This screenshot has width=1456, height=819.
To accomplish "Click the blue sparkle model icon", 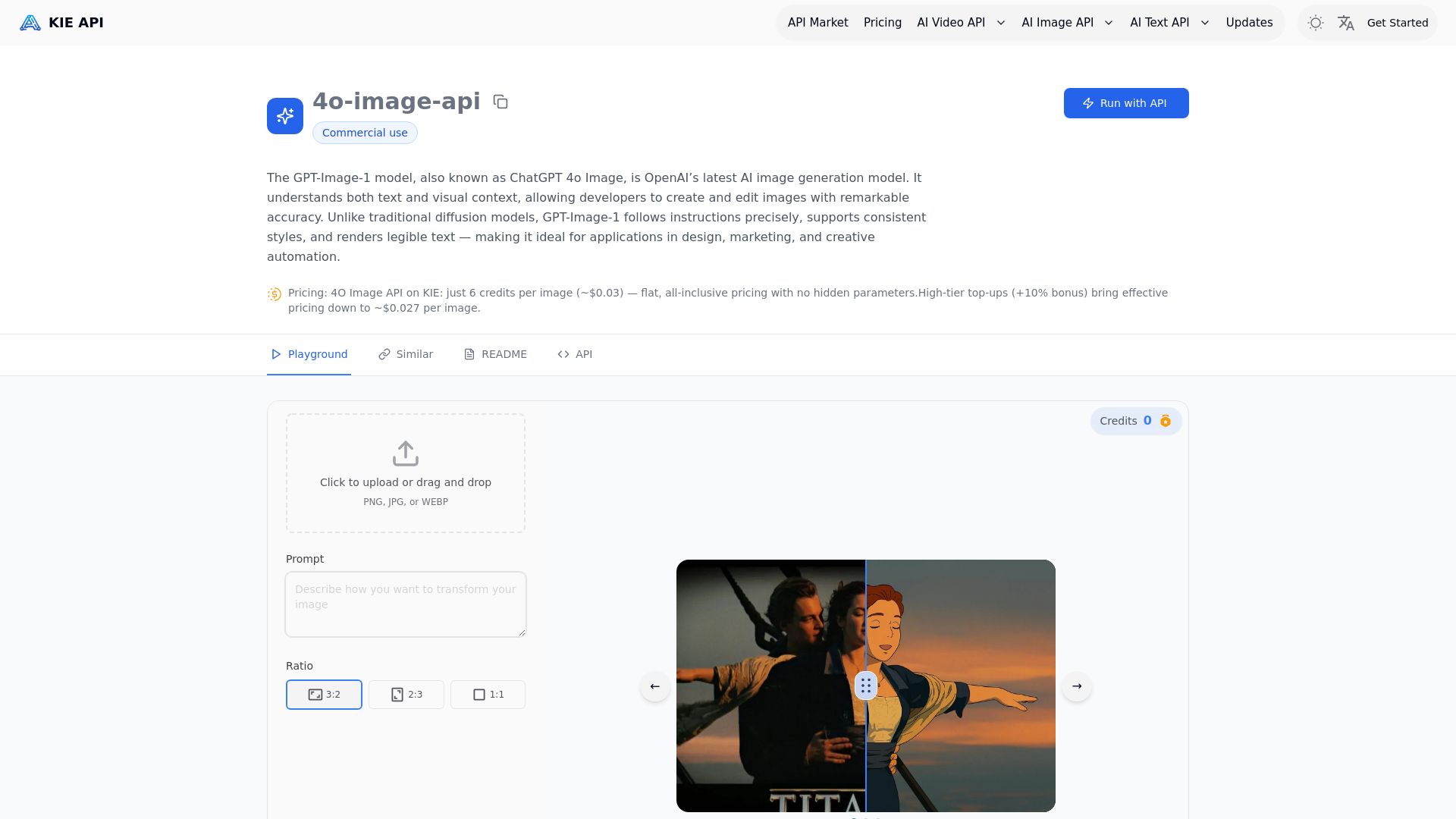I will click(285, 116).
